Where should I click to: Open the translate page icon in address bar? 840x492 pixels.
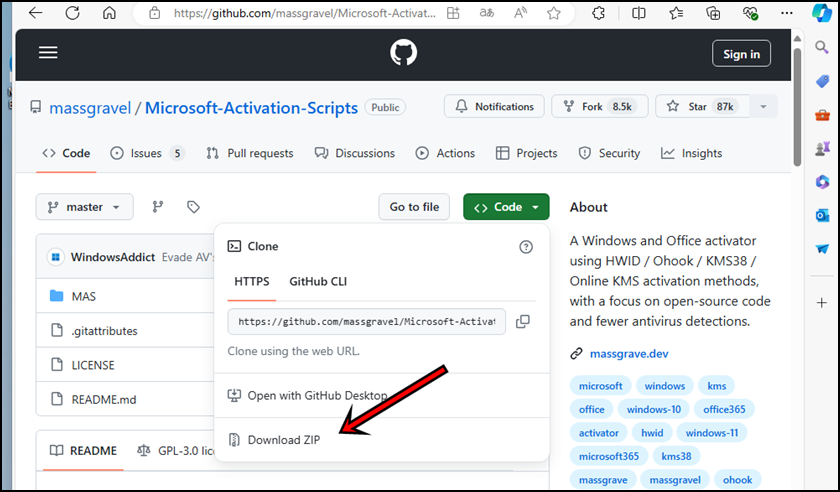pyautogui.click(x=486, y=13)
